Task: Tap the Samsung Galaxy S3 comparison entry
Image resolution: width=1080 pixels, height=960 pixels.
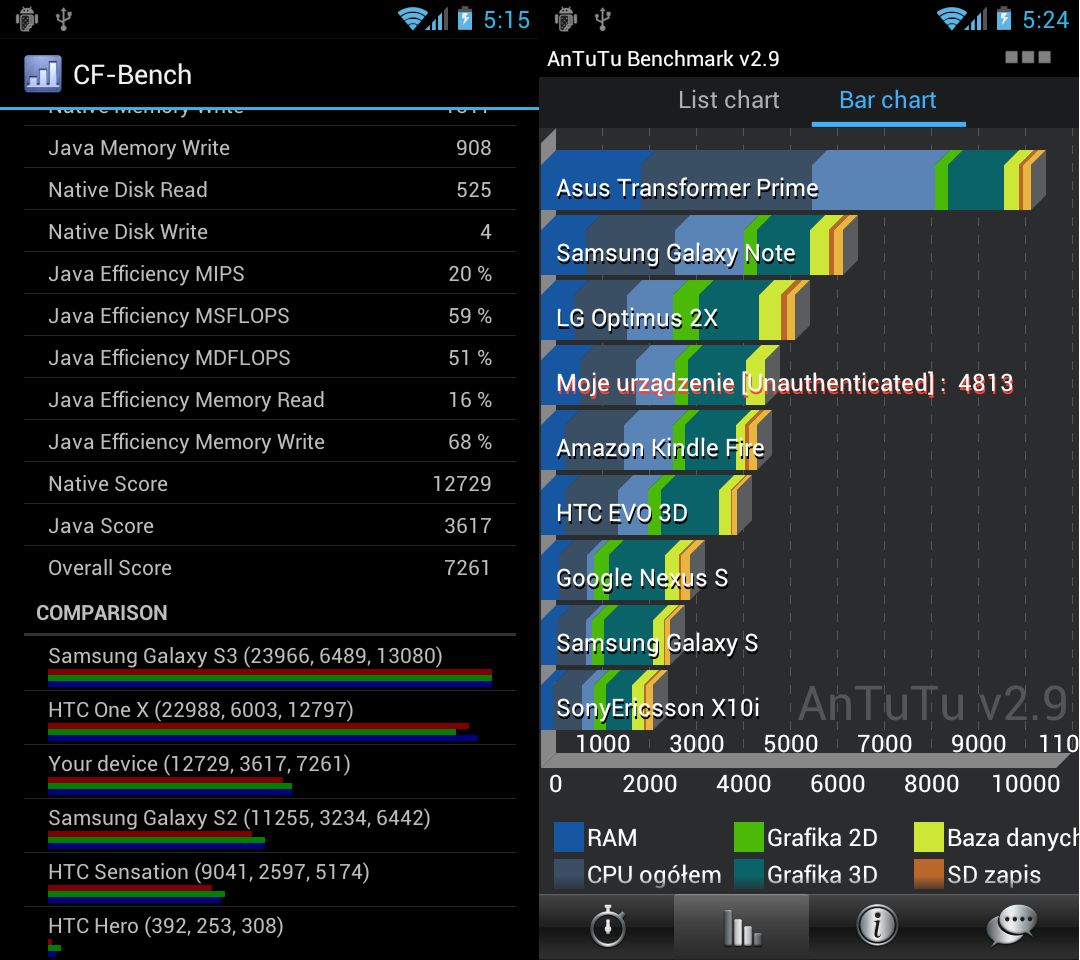Action: click(269, 664)
